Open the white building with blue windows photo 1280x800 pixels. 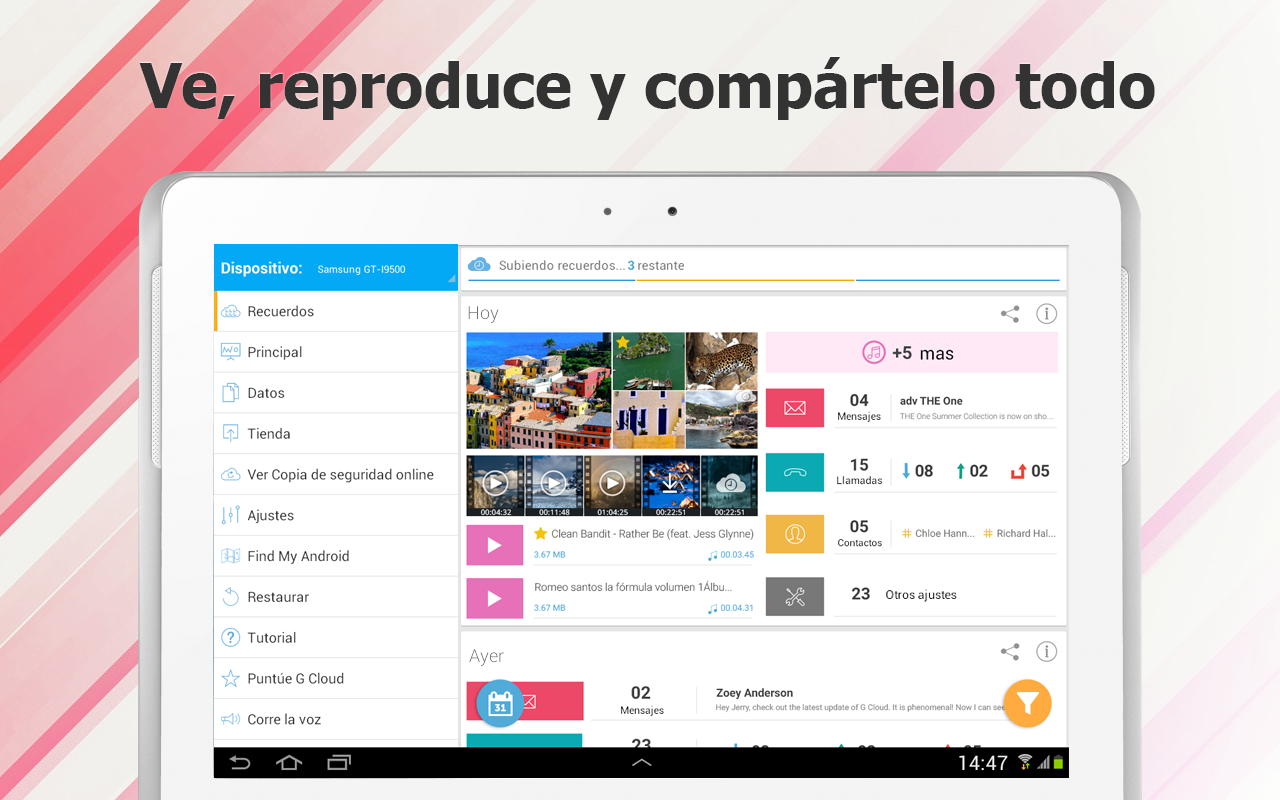(648, 419)
